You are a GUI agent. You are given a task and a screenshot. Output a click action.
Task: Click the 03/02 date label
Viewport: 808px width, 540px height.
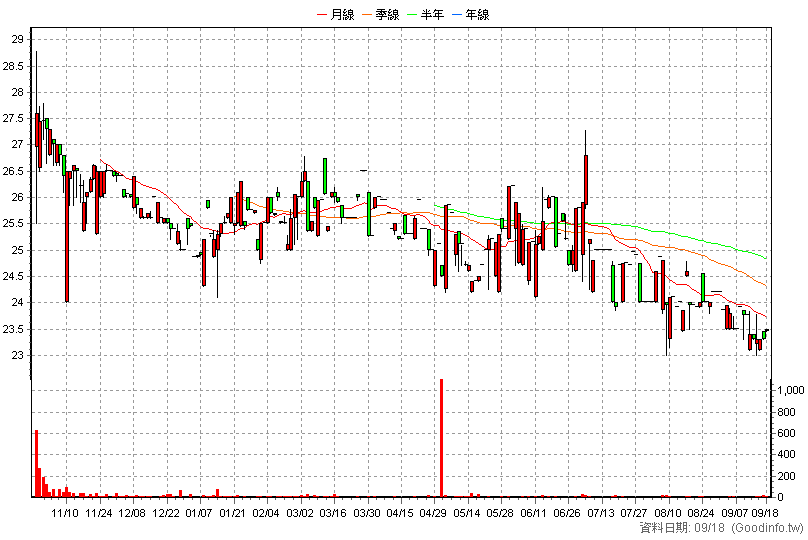[300, 513]
